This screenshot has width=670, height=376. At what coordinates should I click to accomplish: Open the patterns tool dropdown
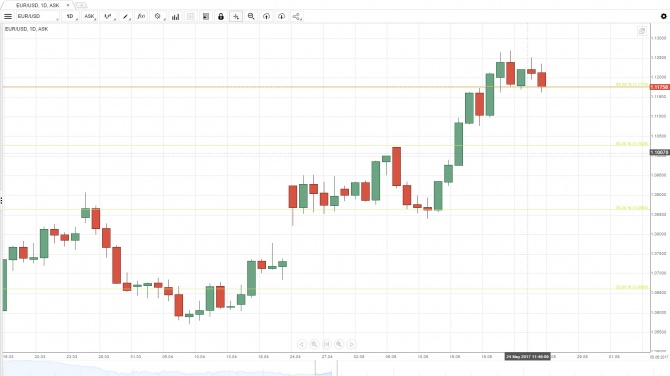click(158, 16)
